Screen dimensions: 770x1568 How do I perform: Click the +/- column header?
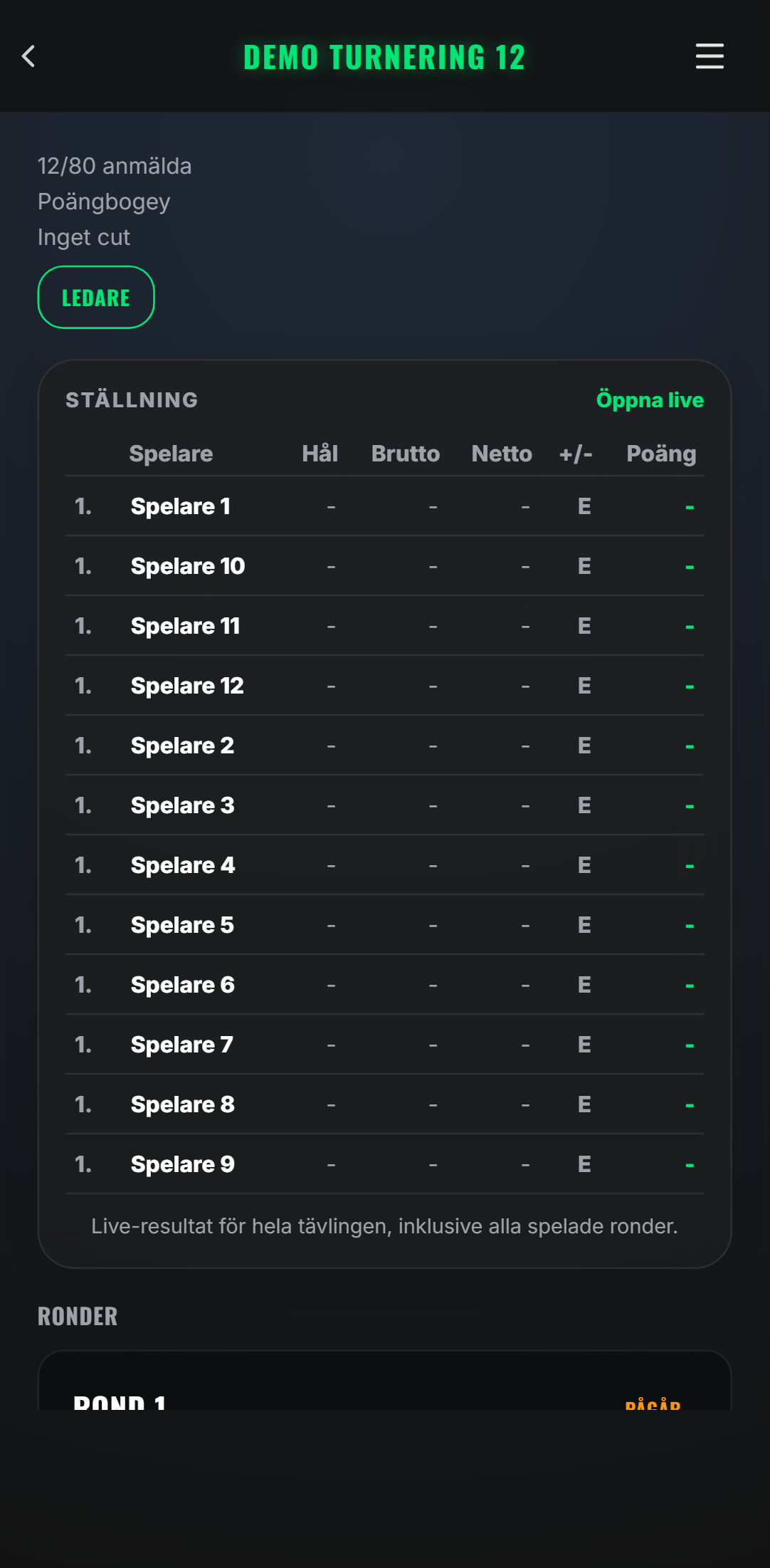click(576, 454)
